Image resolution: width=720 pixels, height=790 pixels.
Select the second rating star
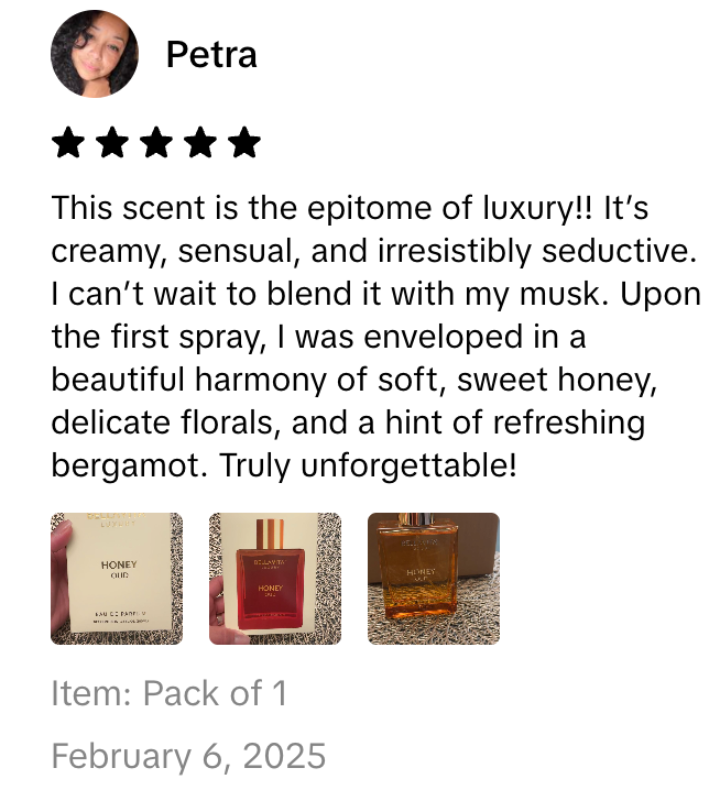point(112,143)
